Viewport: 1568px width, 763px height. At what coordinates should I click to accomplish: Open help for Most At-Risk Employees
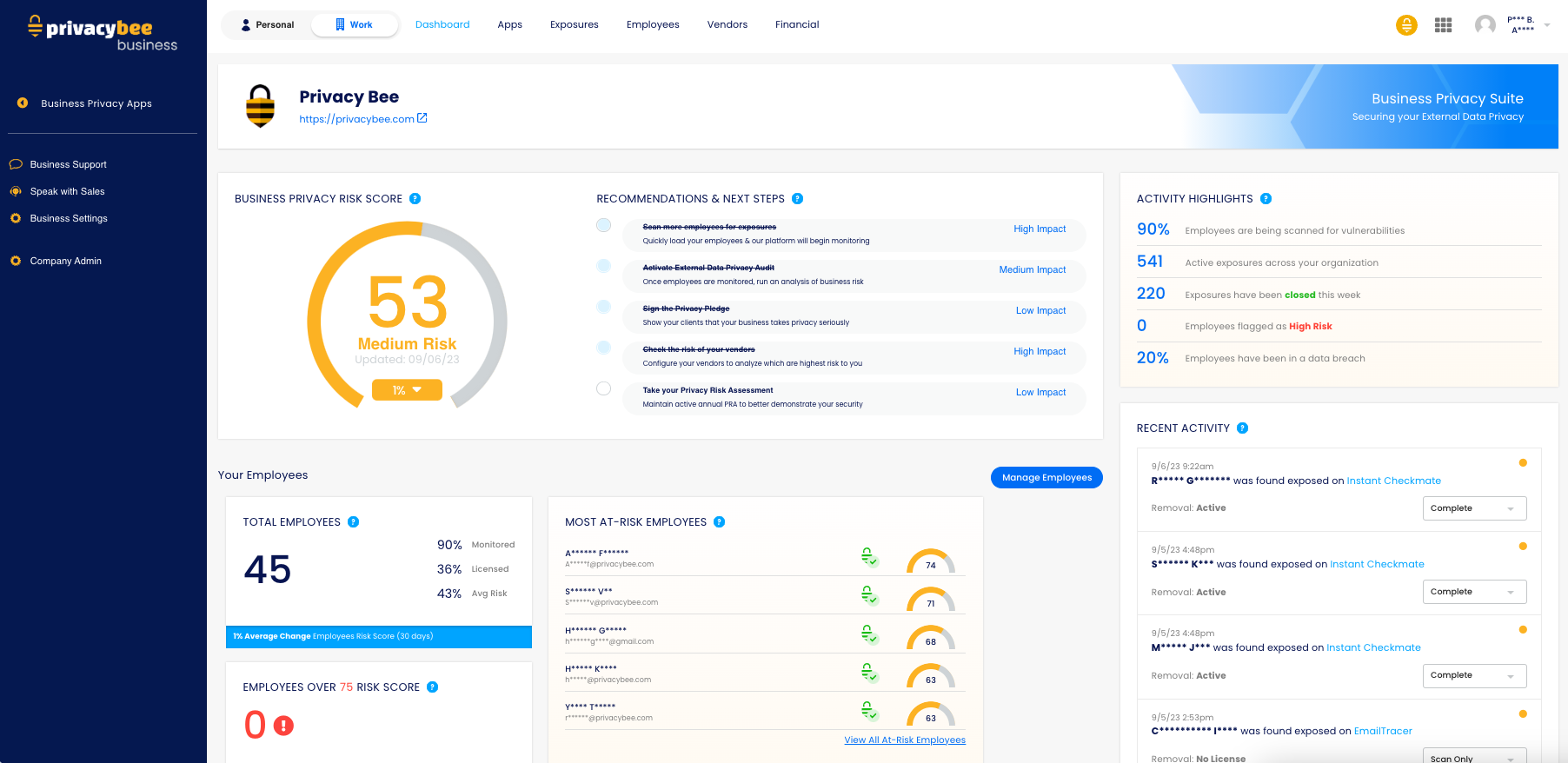pyautogui.click(x=720, y=522)
